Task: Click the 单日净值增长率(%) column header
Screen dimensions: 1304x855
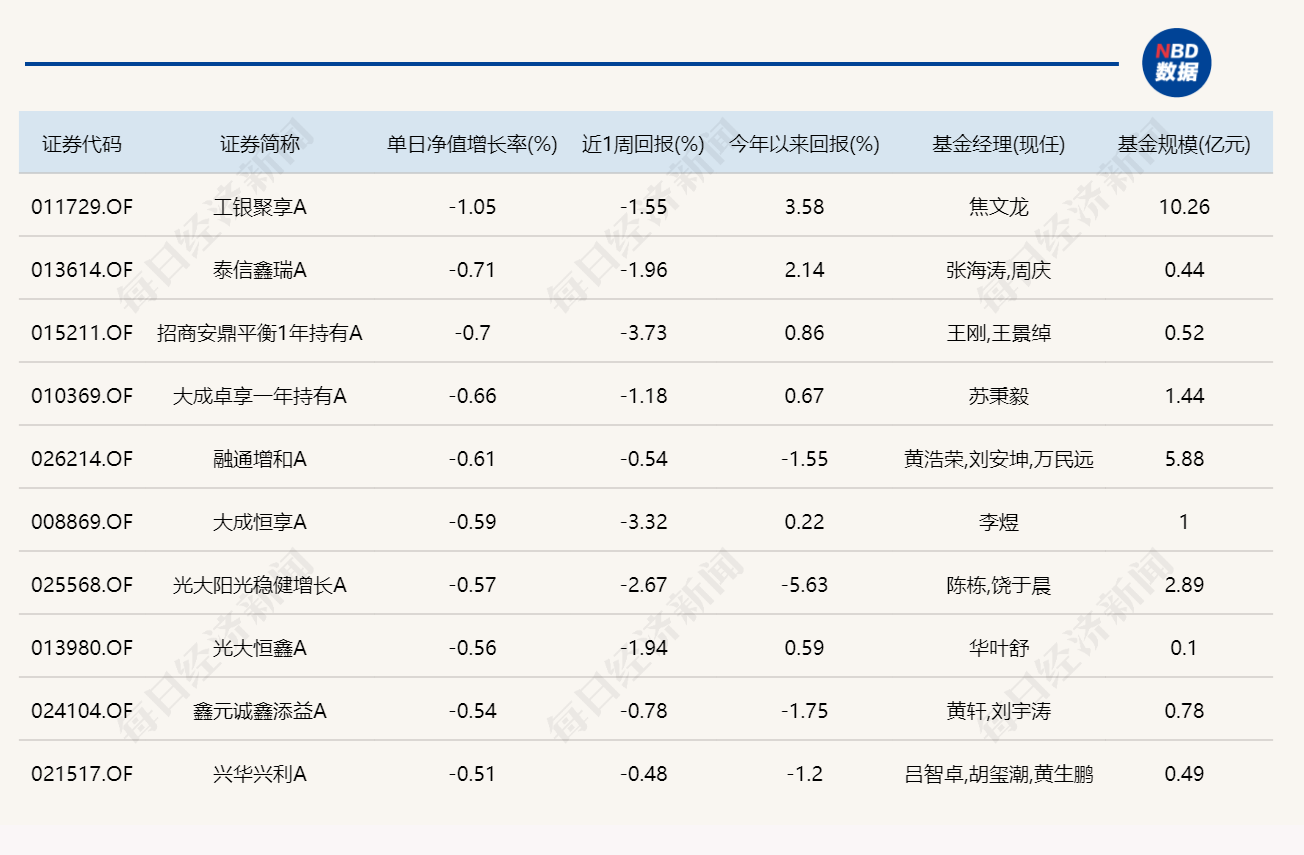Action: click(472, 144)
